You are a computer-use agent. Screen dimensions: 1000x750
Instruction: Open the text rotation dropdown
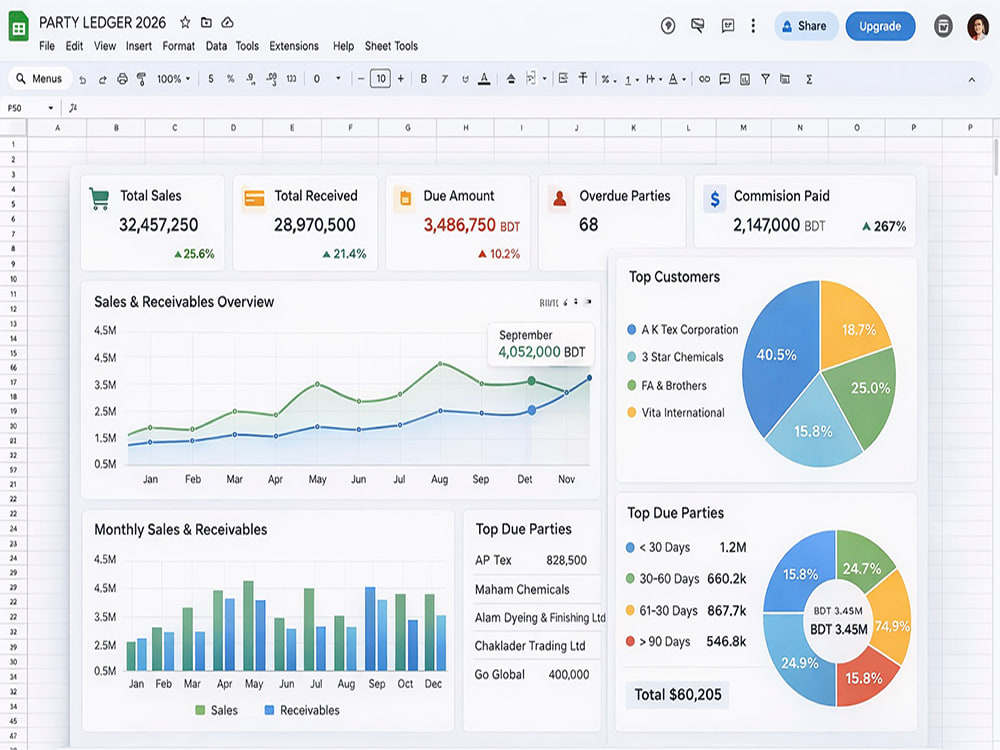pyautogui.click(x=676, y=79)
